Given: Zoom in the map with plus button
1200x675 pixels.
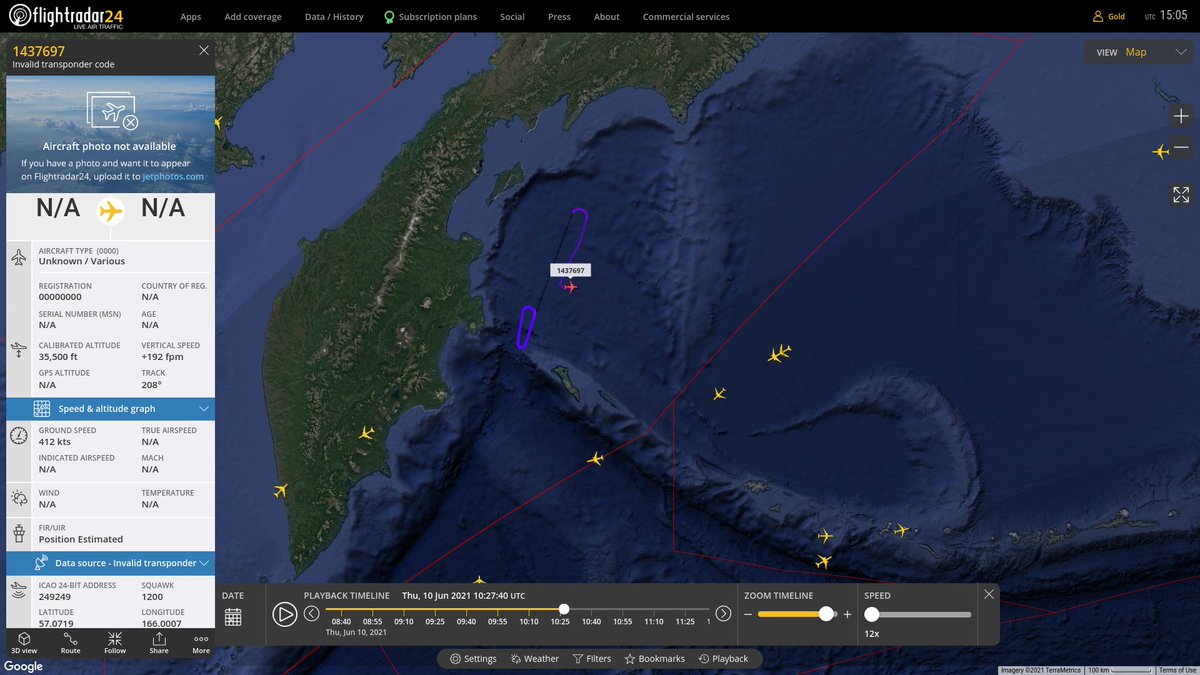Looking at the screenshot, I should 1181,116.
